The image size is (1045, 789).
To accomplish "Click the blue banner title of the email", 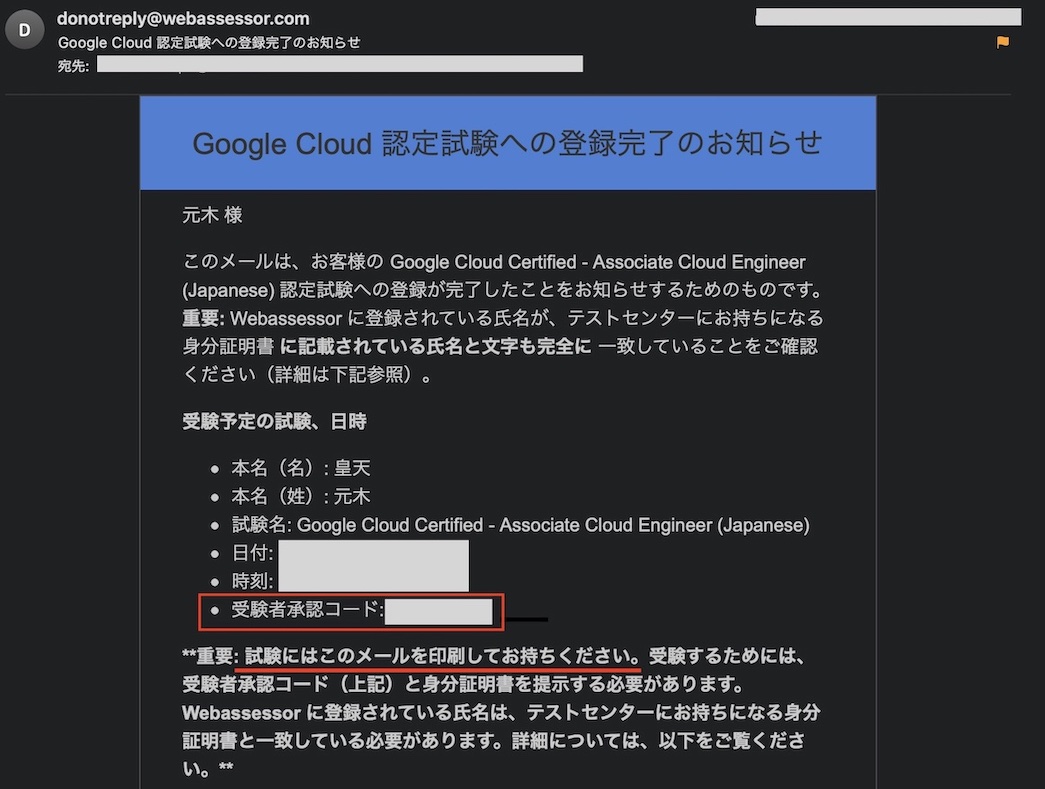I will [x=507, y=143].
